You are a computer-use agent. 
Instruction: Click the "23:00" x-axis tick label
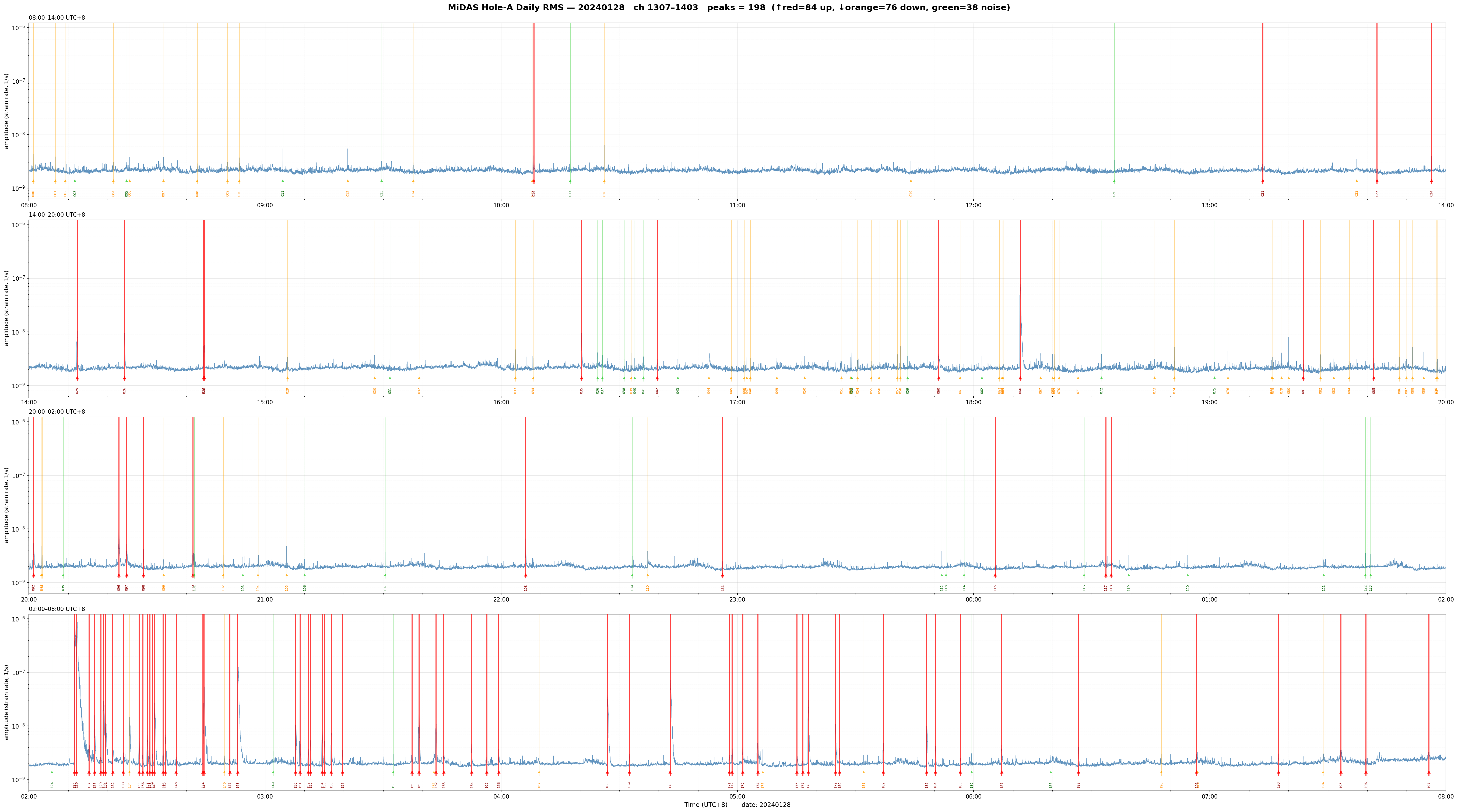737,599
